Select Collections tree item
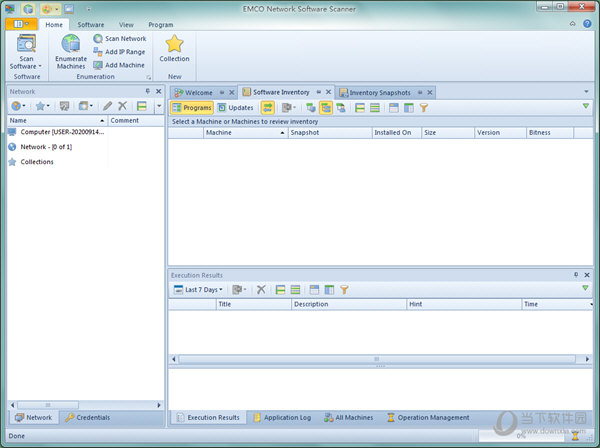 coord(31,162)
